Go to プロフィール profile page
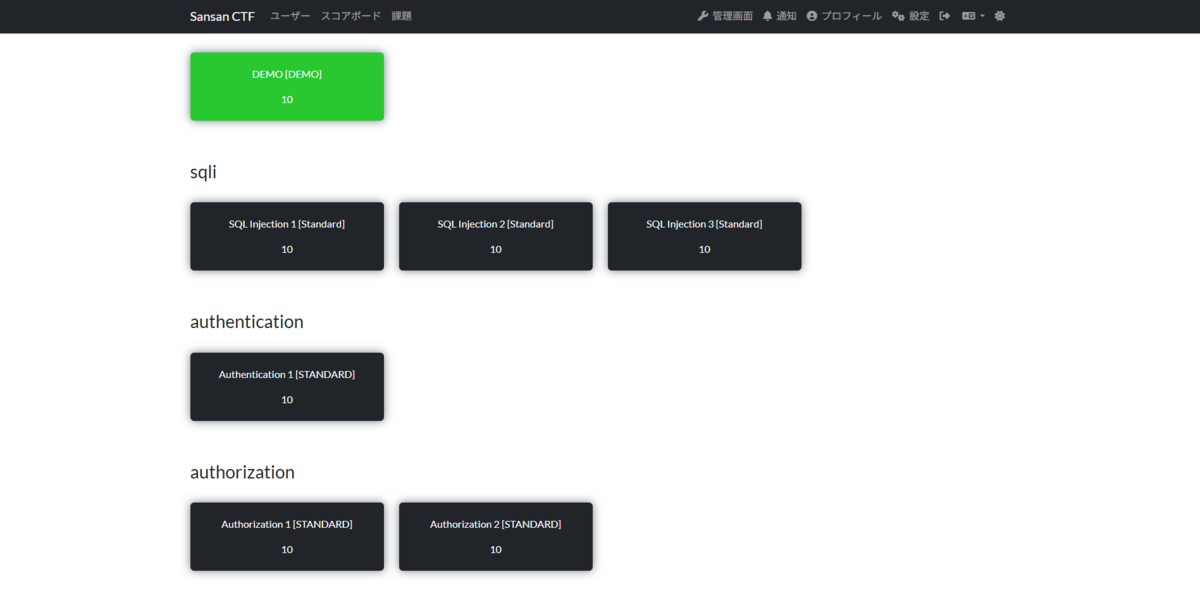This screenshot has width=1200, height=591. pyautogui.click(x=844, y=16)
